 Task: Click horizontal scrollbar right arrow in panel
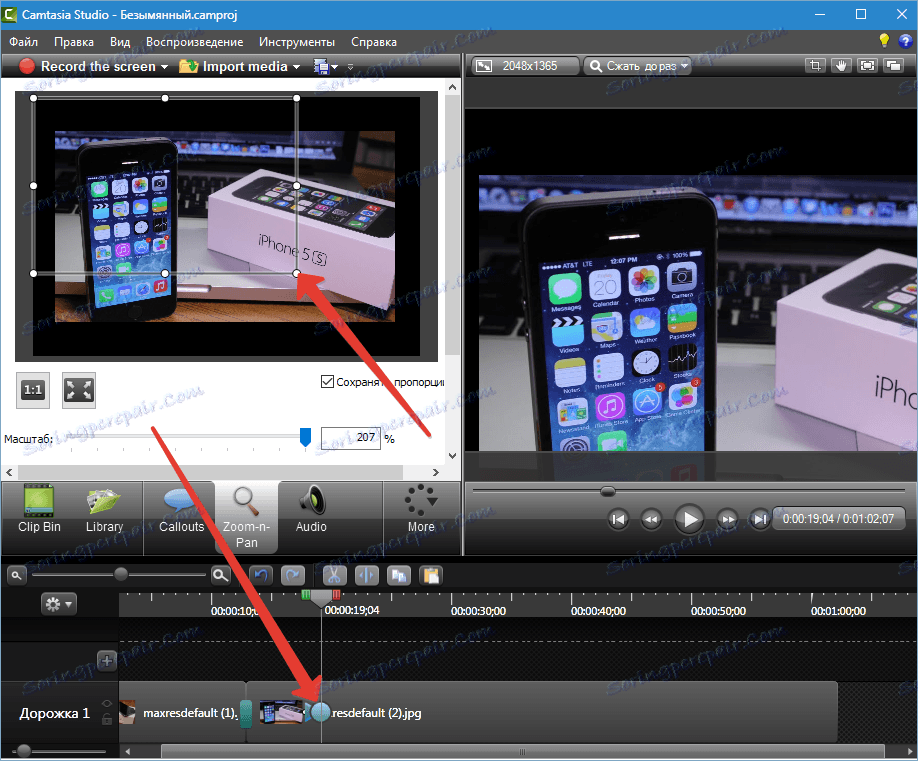click(x=436, y=472)
